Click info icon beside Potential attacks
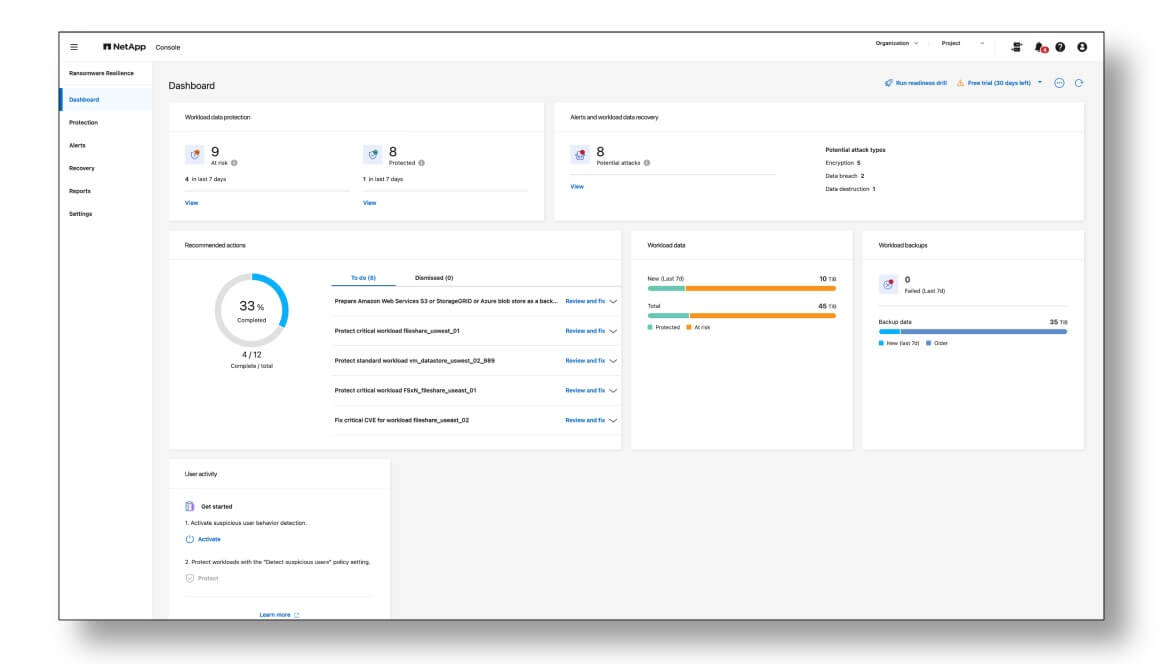Viewport: 1176px width, 664px height. click(x=647, y=163)
